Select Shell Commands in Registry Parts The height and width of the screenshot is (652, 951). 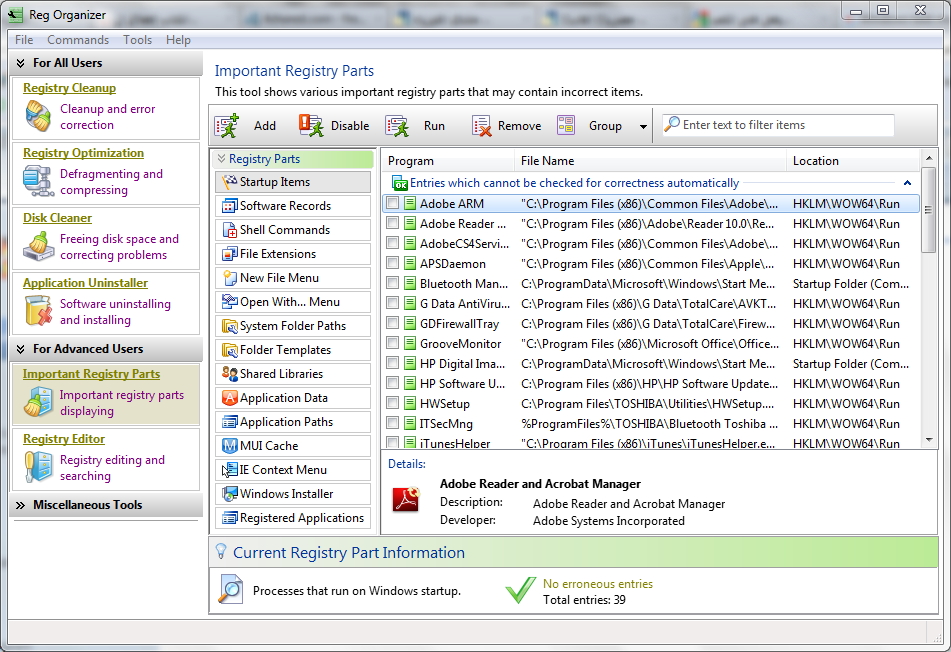(284, 230)
